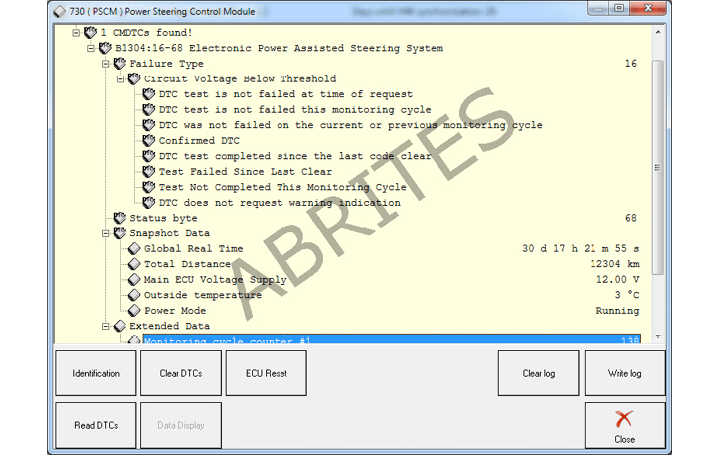Collapse the B1304:16-68 DTC node
Viewport: 719px width, 455px height.
point(91,48)
